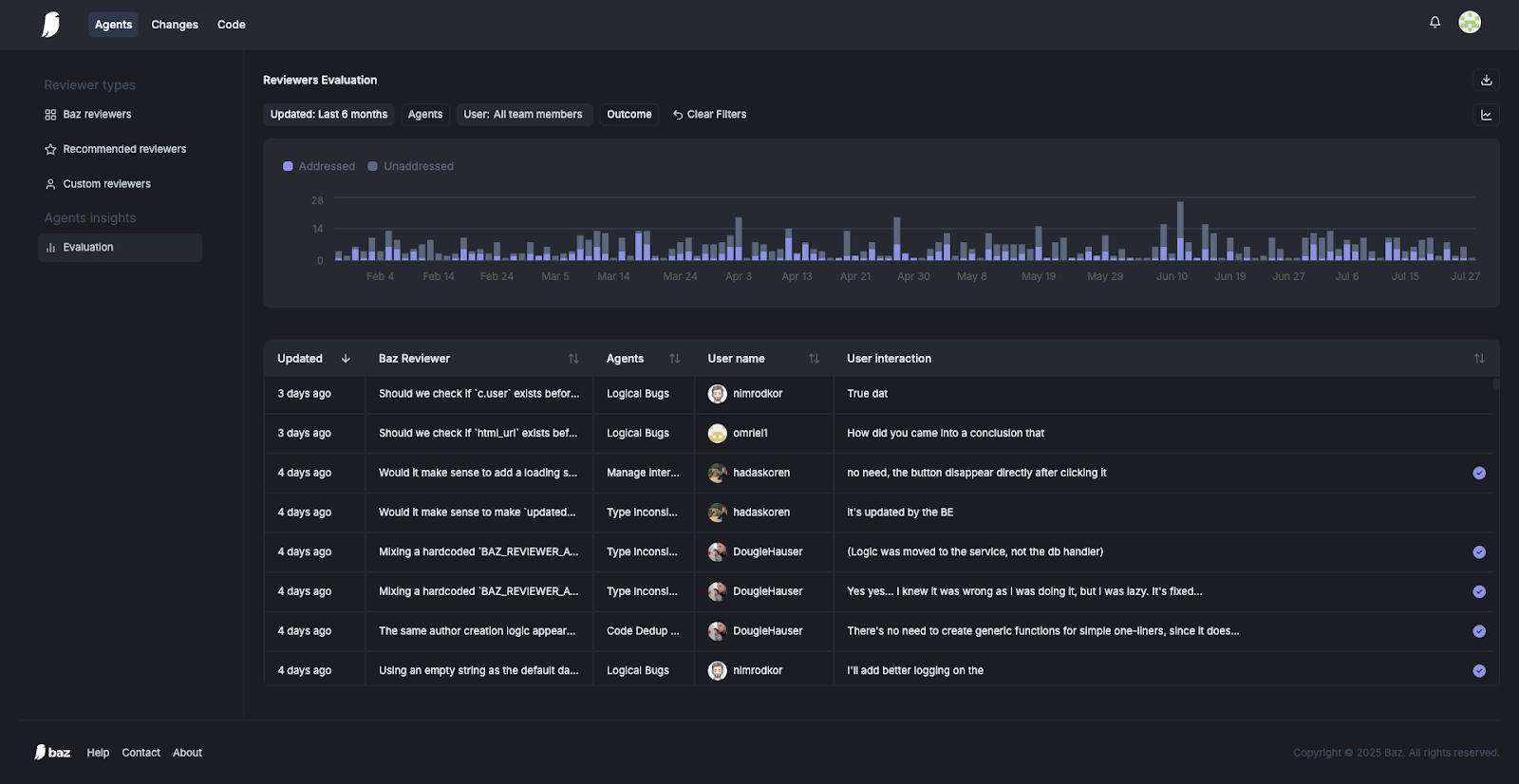Click 'True dat' interaction text

point(867,394)
